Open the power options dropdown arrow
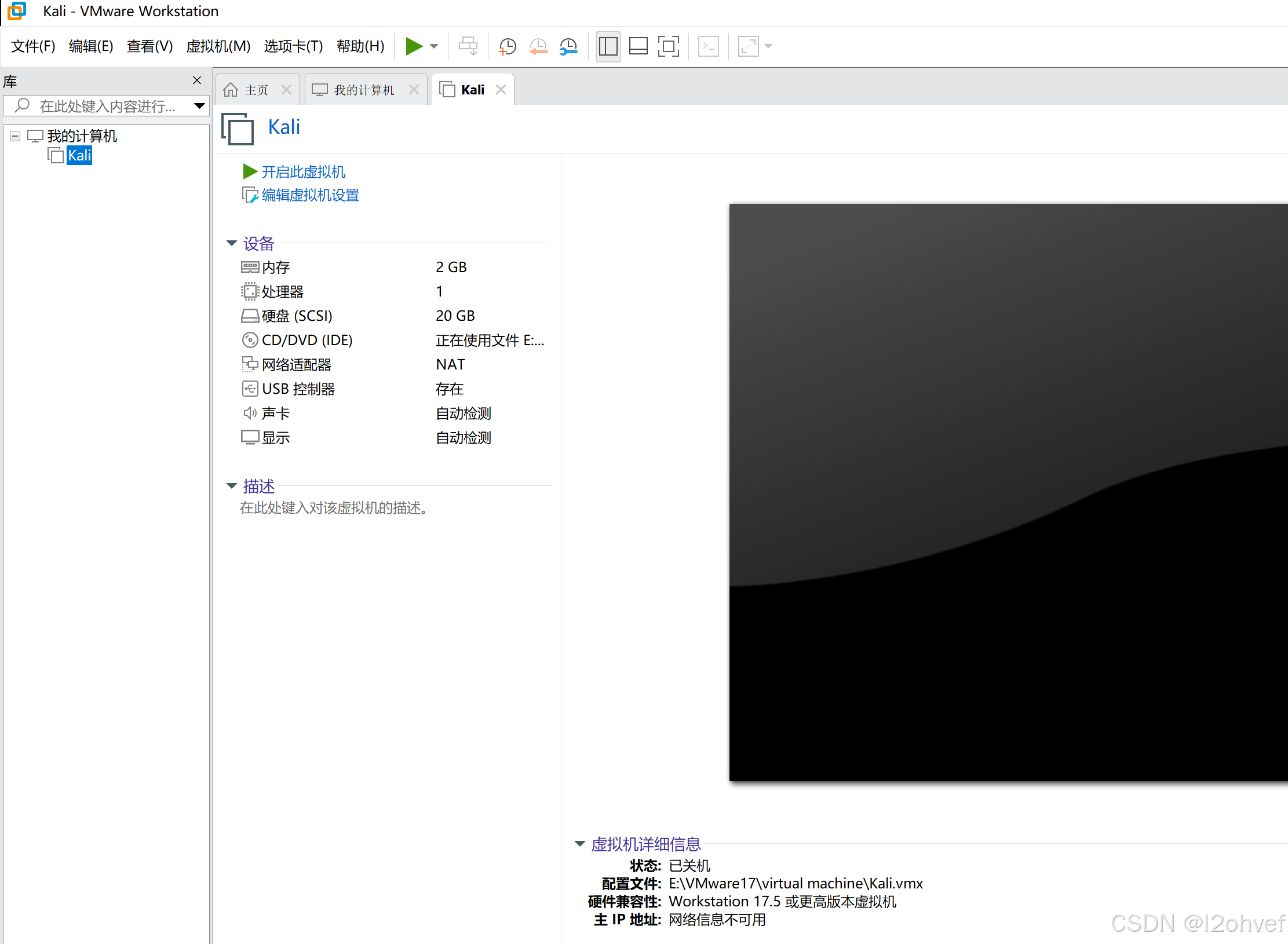This screenshot has width=1288, height=944. point(434,46)
